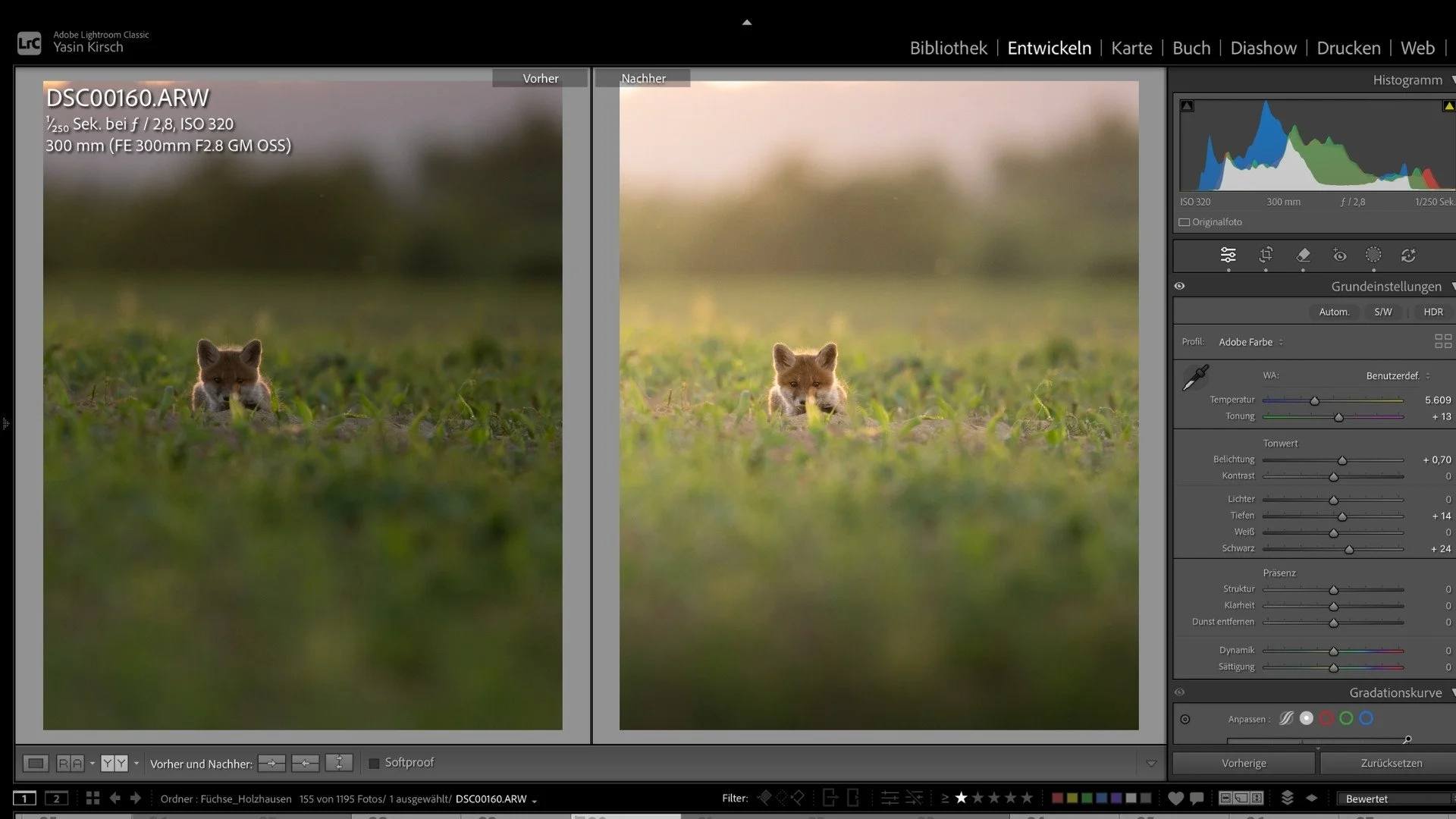Select the healing eraser tool
The width and height of the screenshot is (1456, 819).
click(1303, 255)
